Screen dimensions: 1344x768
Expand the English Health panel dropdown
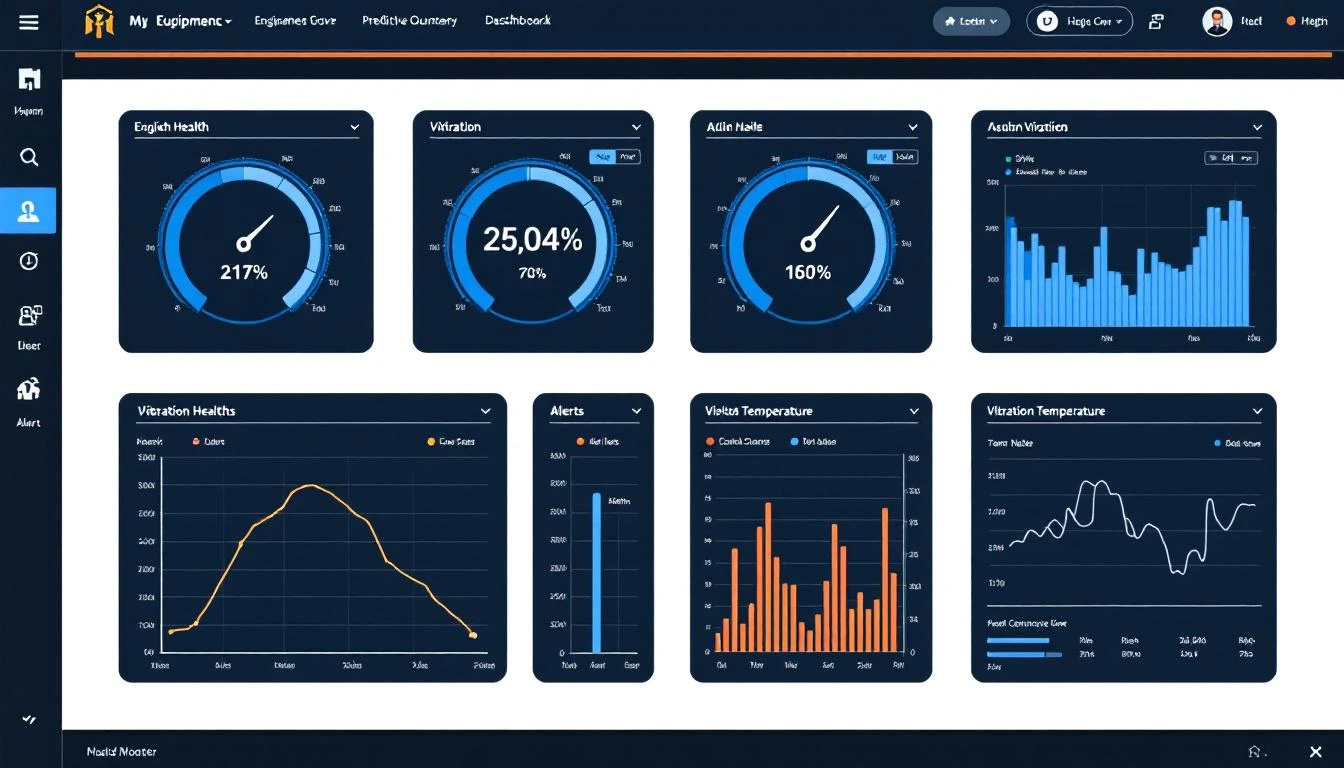pos(354,127)
